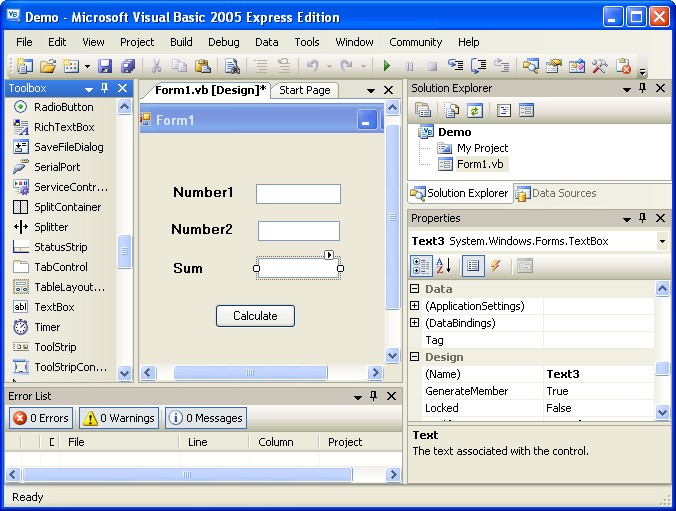676x511 pixels.
Task: Collapse the Data category in Properties
Action: (414, 288)
